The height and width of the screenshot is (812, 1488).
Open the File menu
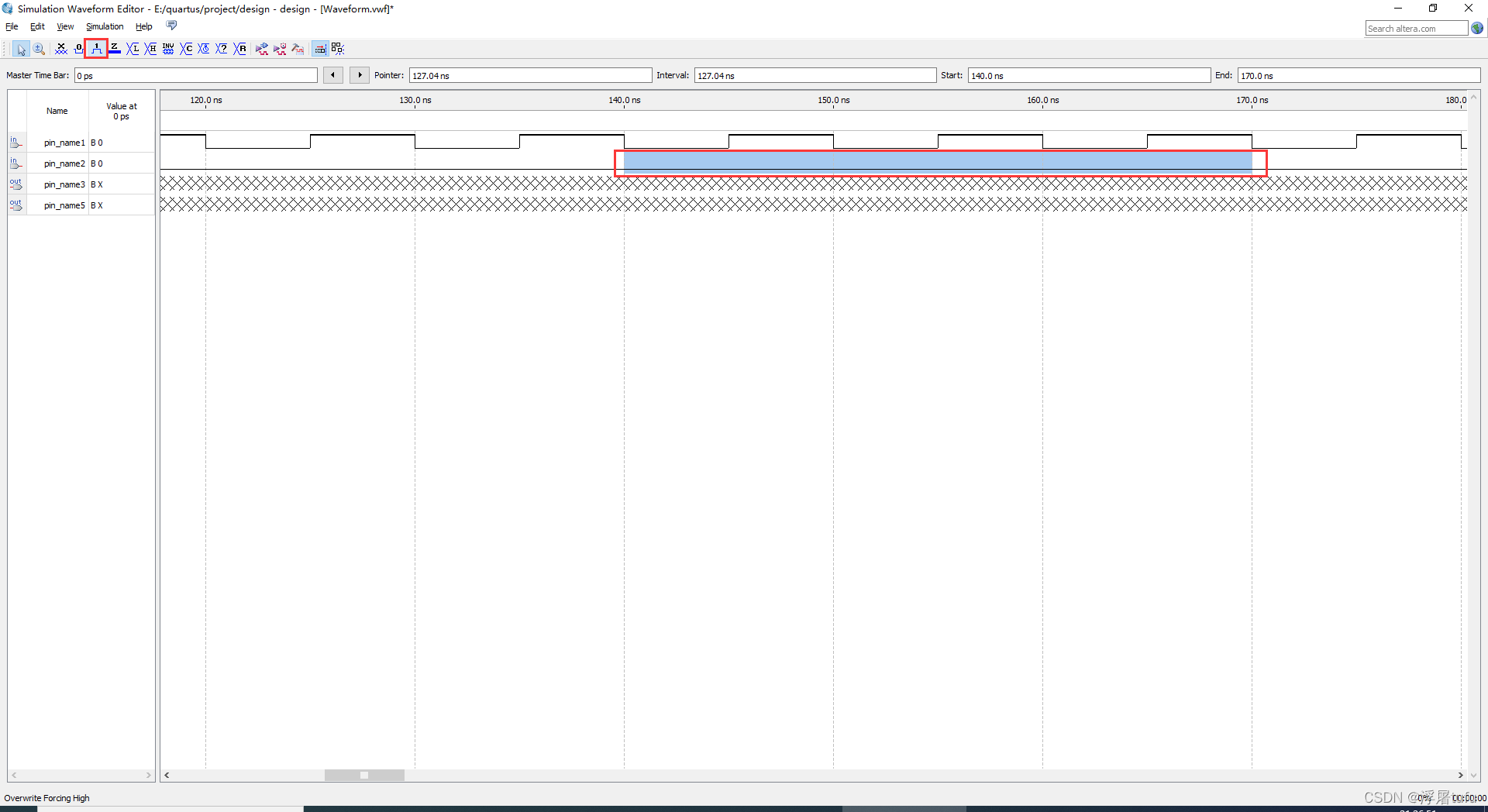click(12, 26)
